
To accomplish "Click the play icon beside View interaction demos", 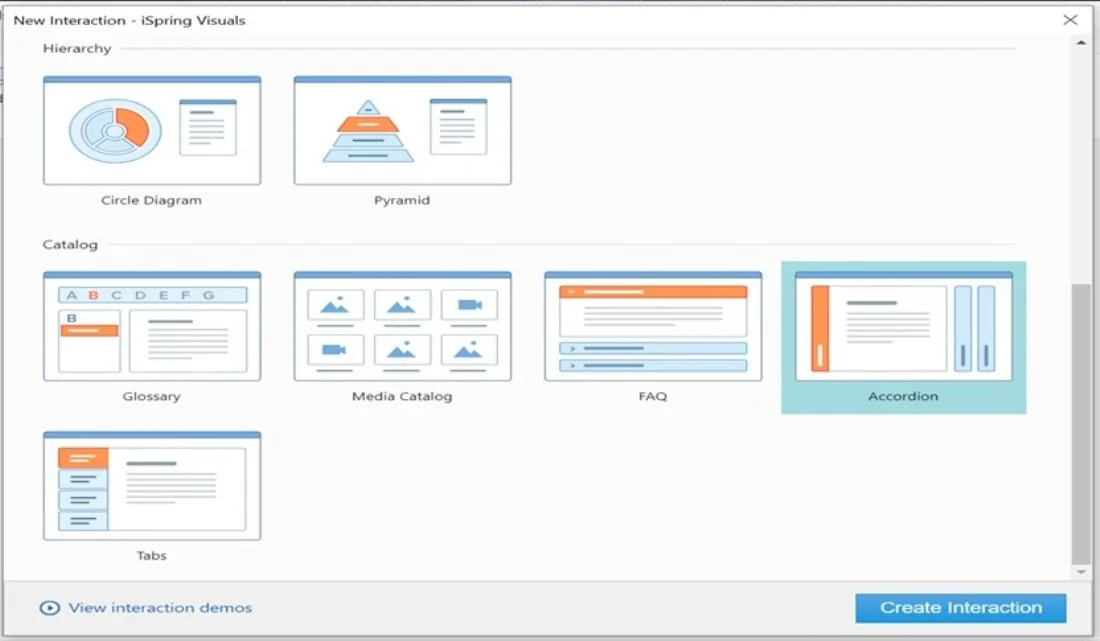I will click(49, 607).
